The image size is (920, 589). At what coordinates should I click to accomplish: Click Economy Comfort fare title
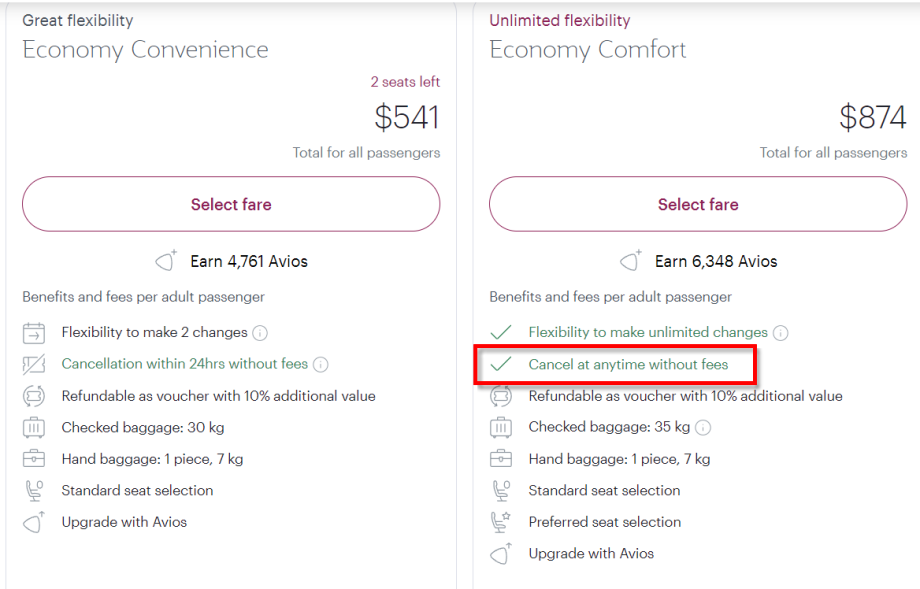[588, 50]
